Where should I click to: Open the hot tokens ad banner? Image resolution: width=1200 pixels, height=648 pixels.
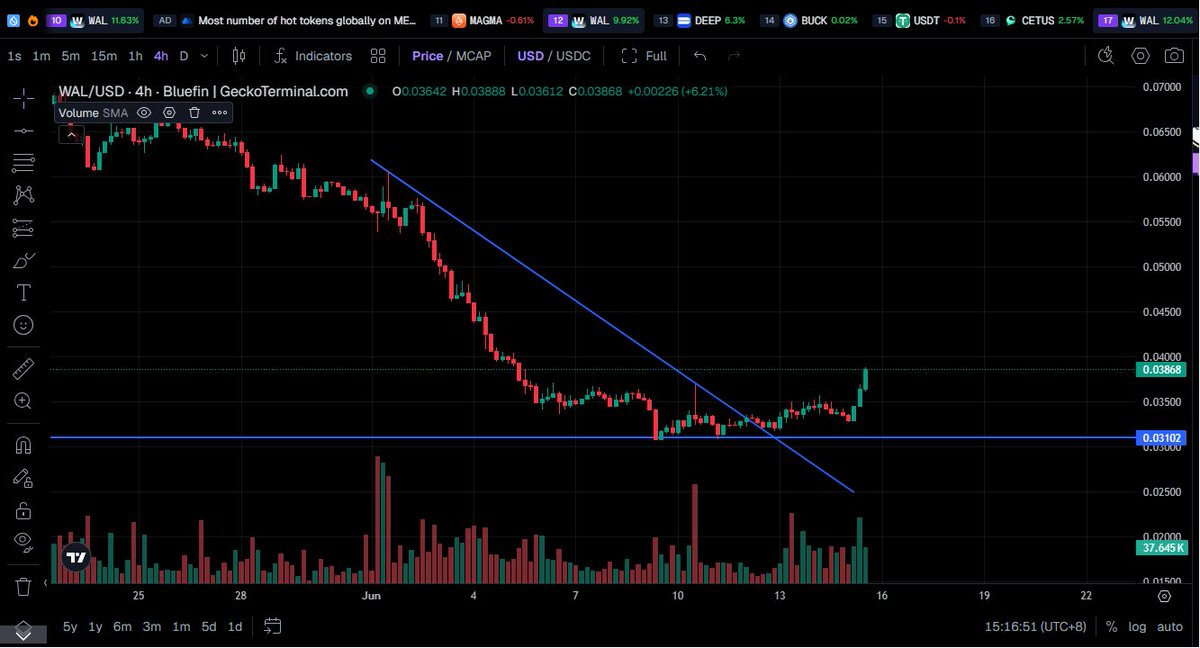click(287, 20)
